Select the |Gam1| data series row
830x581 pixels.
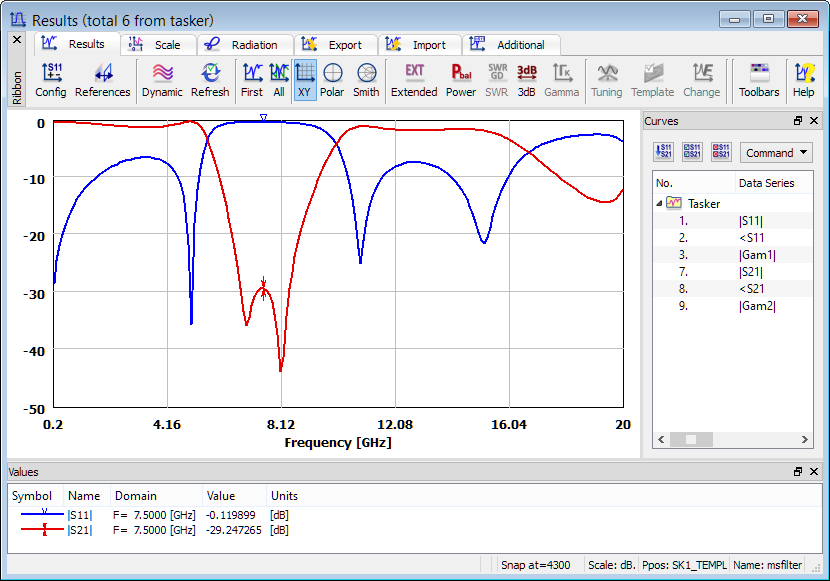[x=756, y=254]
